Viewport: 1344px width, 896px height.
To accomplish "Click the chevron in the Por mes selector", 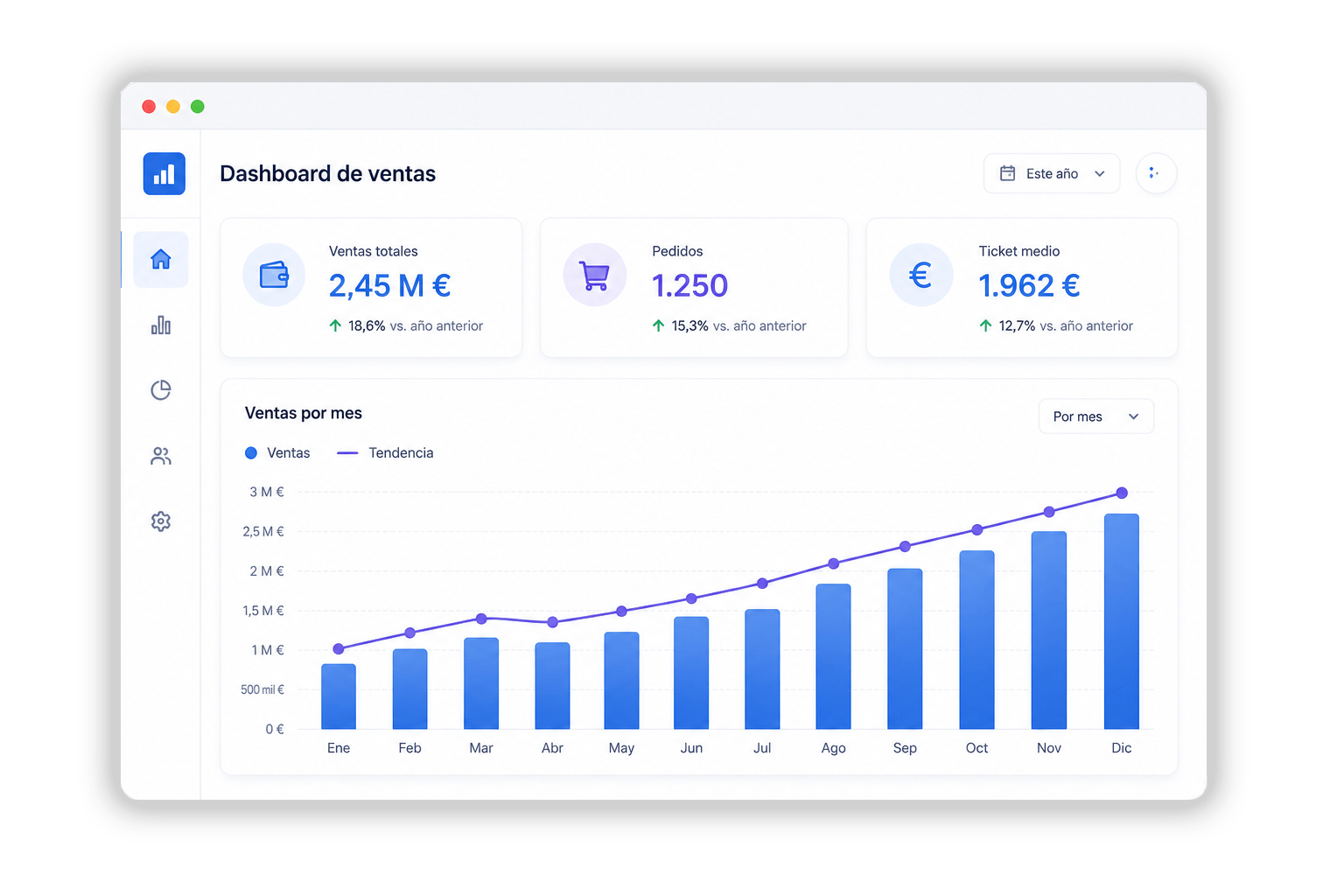I will tap(1134, 416).
